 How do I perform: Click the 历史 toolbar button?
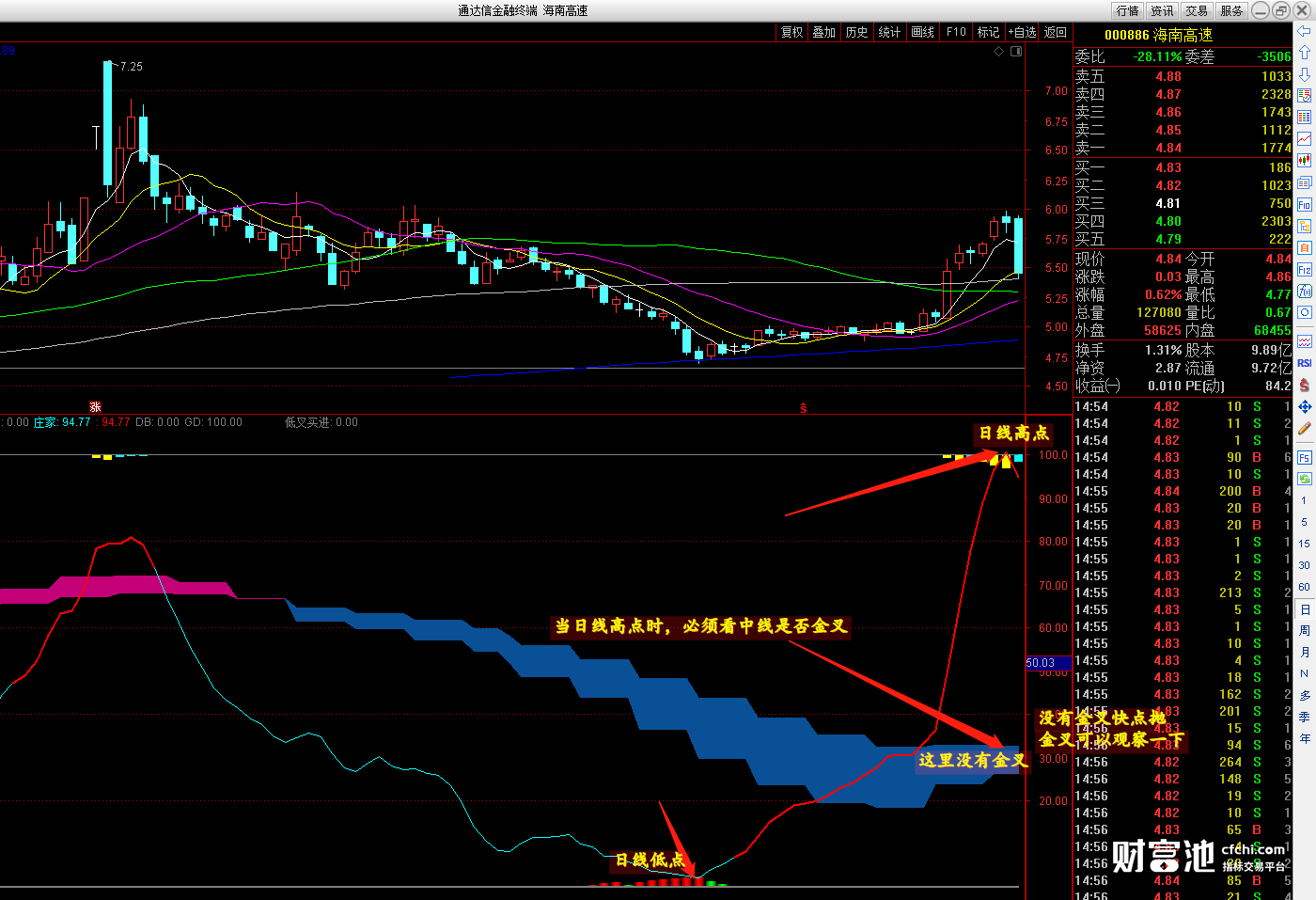click(x=857, y=32)
